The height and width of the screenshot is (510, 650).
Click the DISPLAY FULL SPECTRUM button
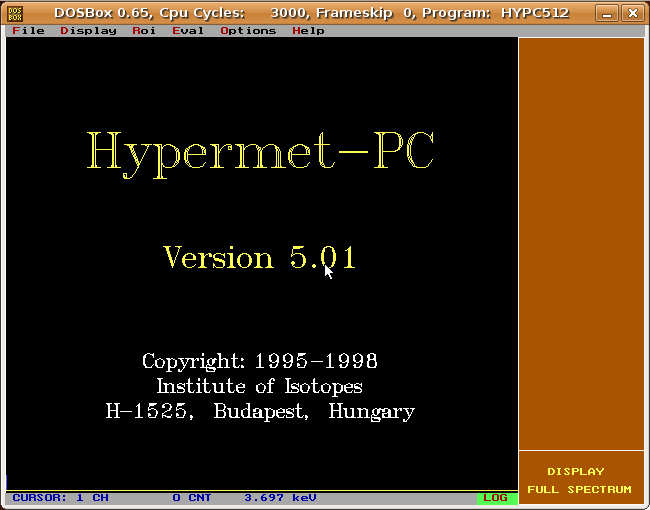click(581, 478)
